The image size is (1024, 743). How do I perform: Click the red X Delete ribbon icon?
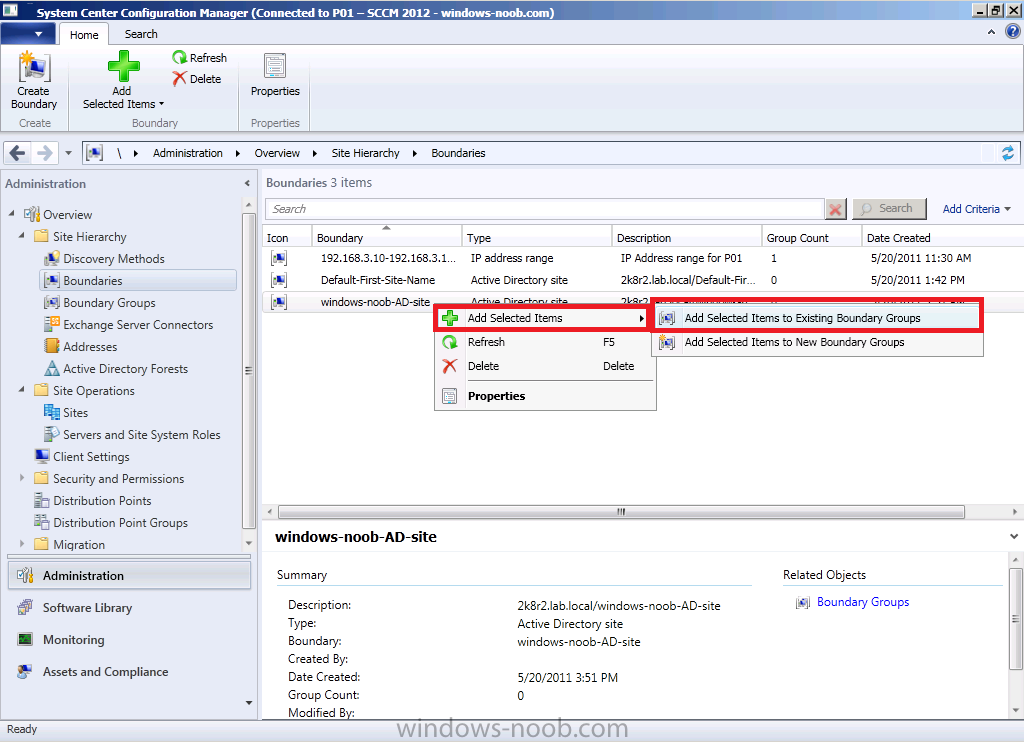[x=180, y=79]
